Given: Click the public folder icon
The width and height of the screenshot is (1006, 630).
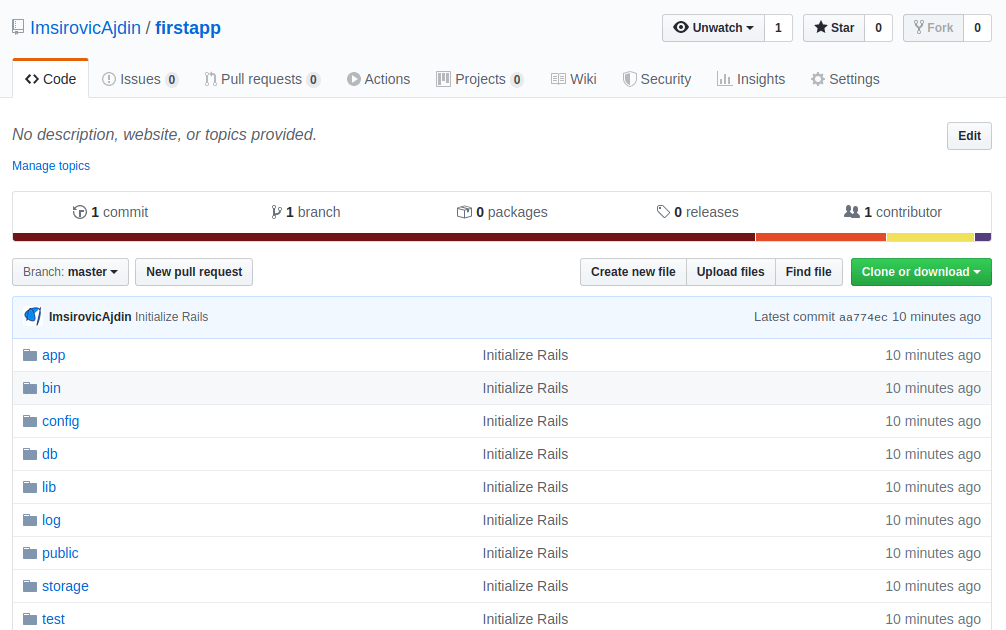Looking at the screenshot, I should [30, 553].
